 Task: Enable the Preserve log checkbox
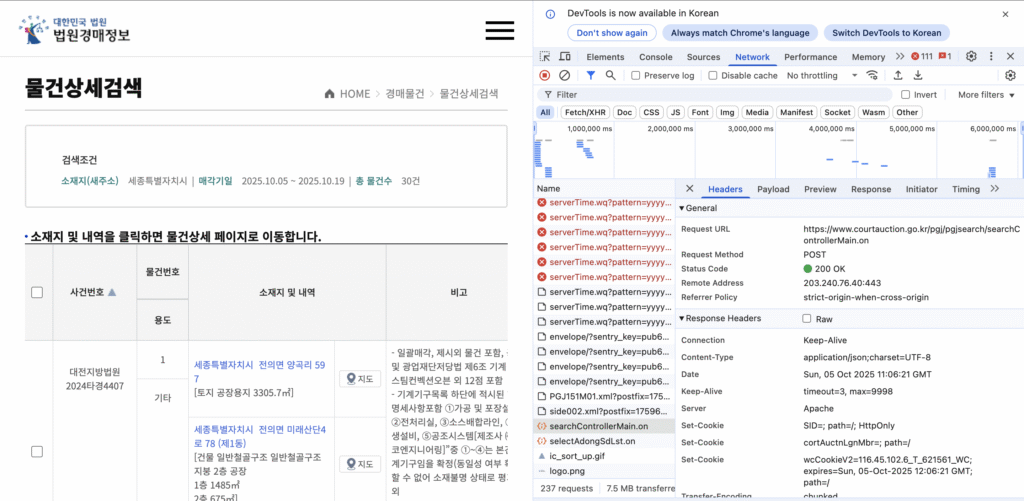point(634,75)
